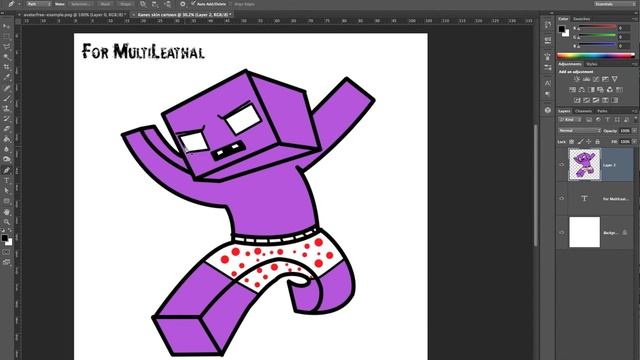Viewport: 640px width, 360px height.
Task: Hide Layer 2 using its eye icon
Action: 562,165
